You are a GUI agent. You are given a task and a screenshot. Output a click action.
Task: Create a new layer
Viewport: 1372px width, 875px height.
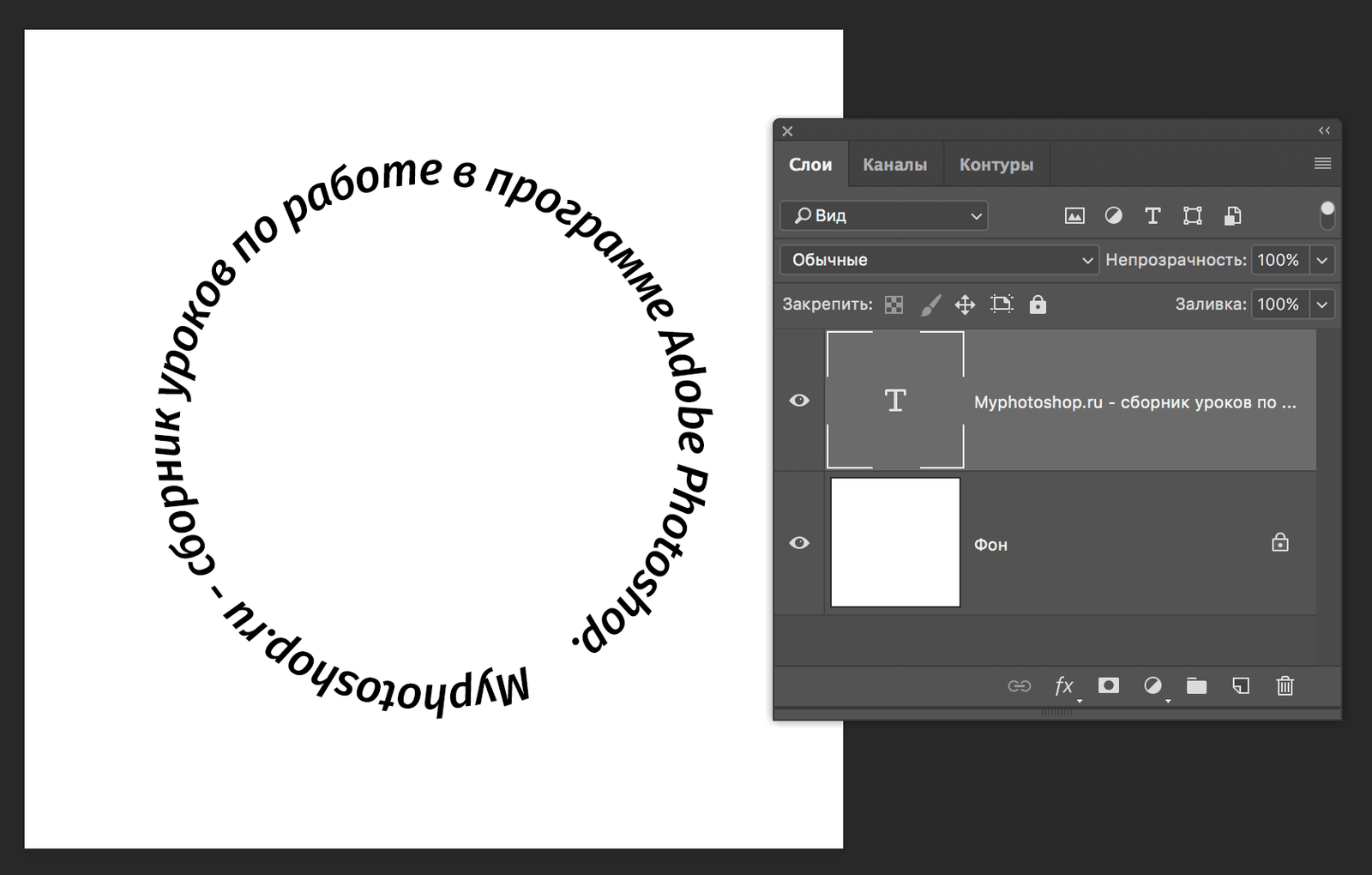tap(1241, 685)
